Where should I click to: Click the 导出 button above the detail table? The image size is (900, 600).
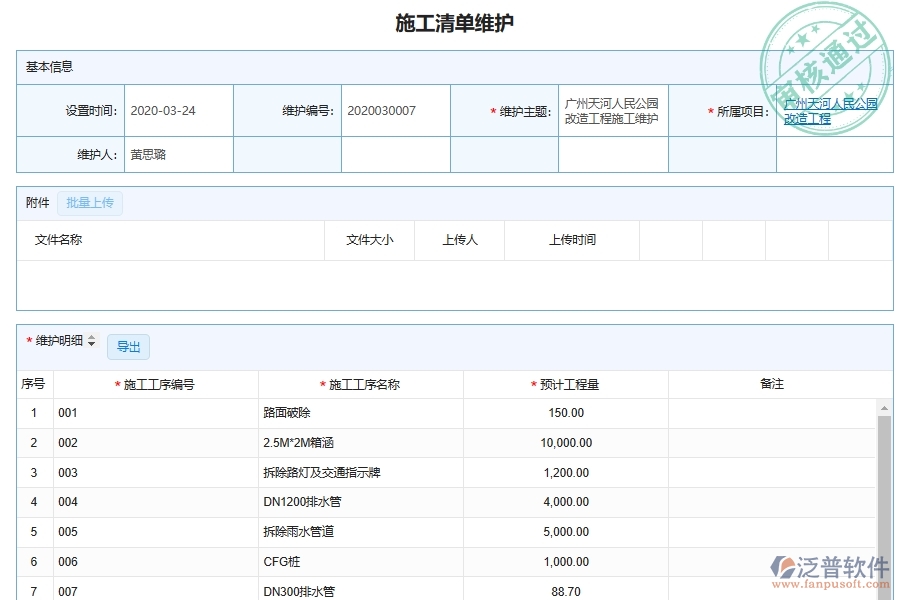click(128, 347)
